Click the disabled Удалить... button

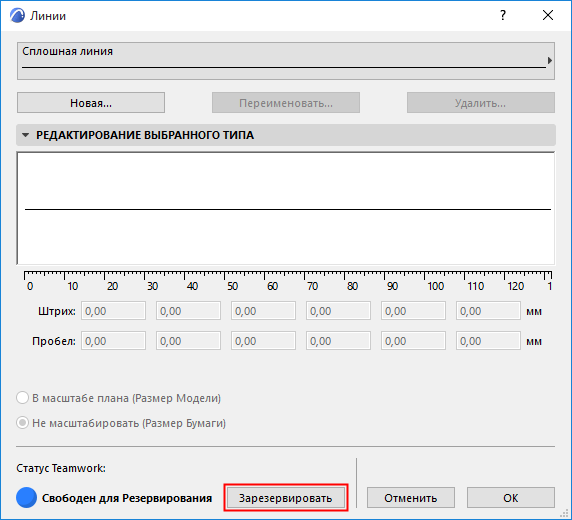point(481,103)
